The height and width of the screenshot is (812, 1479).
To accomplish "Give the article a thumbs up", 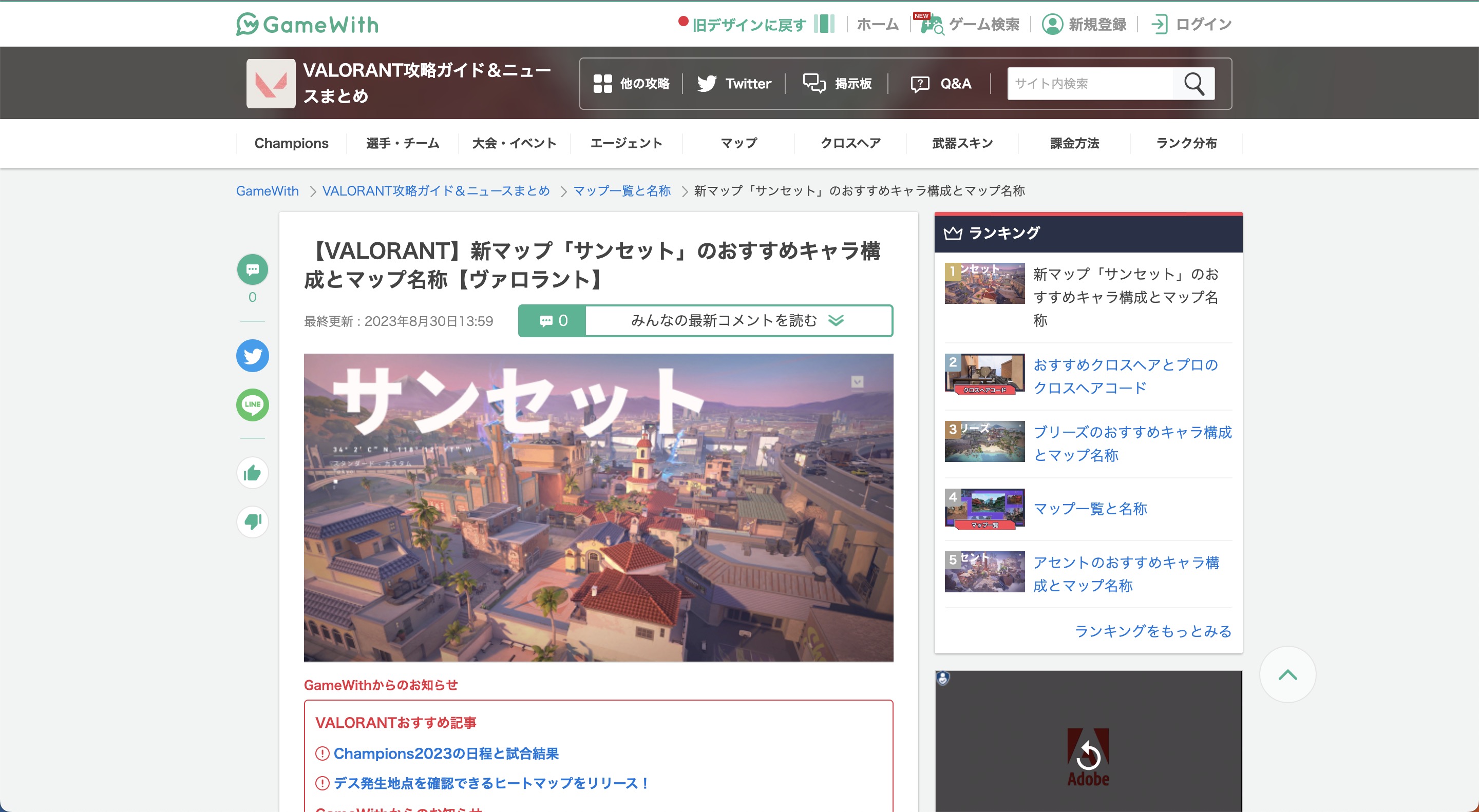I will pyautogui.click(x=252, y=472).
